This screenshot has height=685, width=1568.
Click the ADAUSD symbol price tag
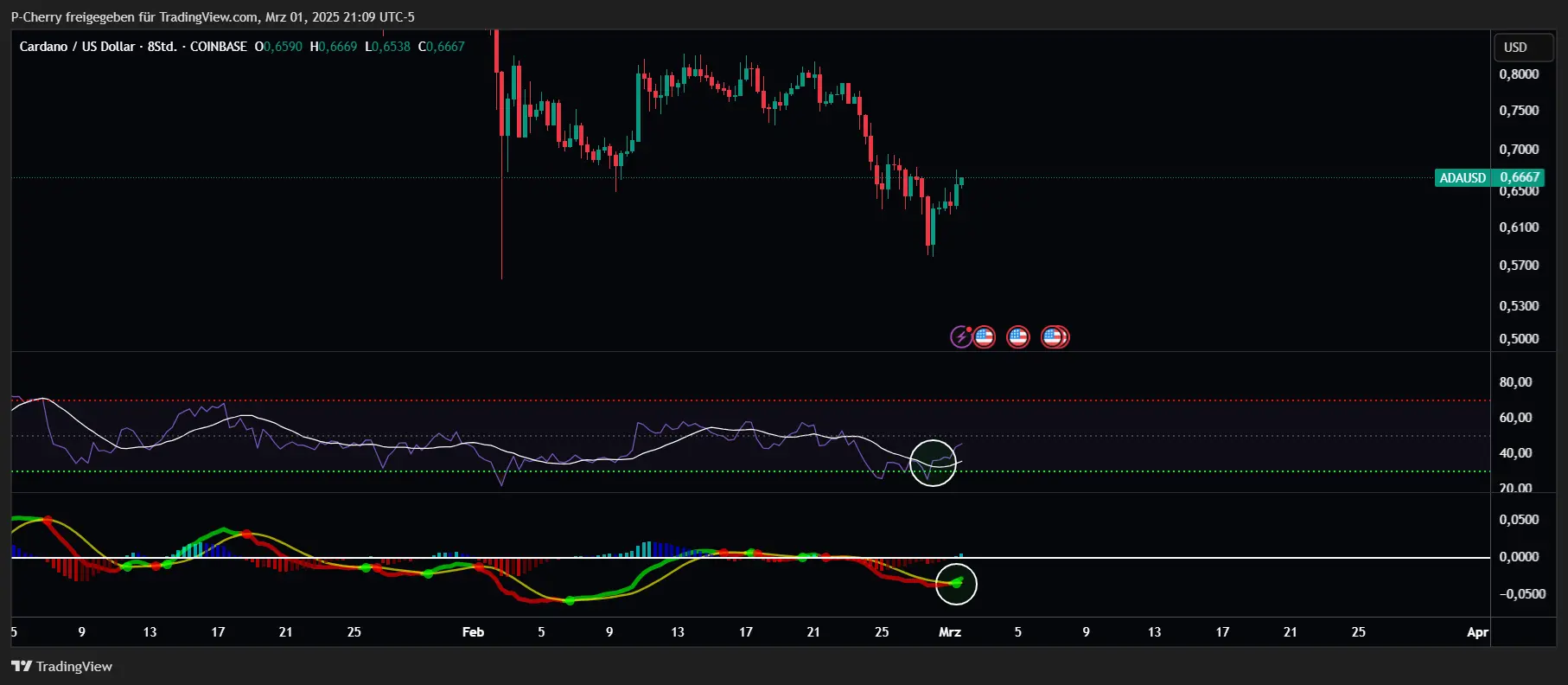pyautogui.click(x=1463, y=177)
